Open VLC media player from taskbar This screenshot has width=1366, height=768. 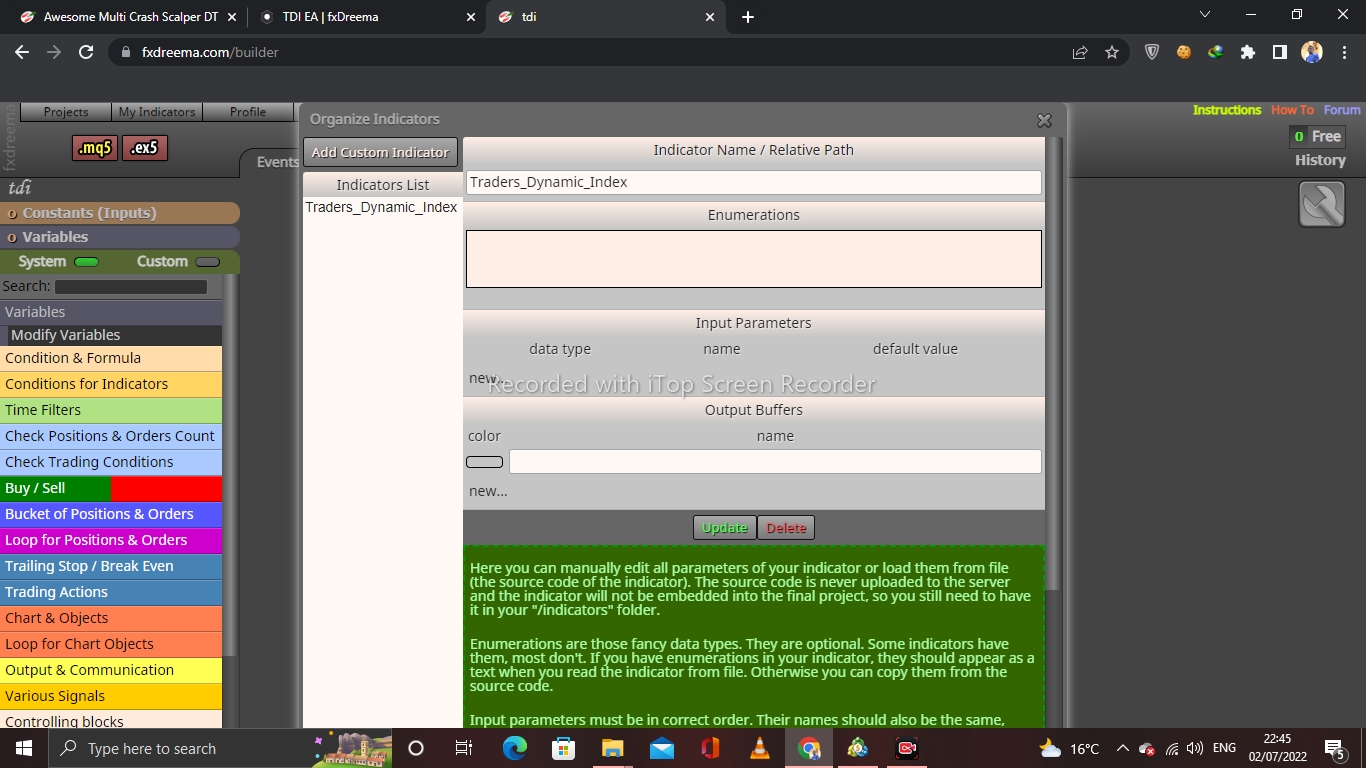pos(760,748)
